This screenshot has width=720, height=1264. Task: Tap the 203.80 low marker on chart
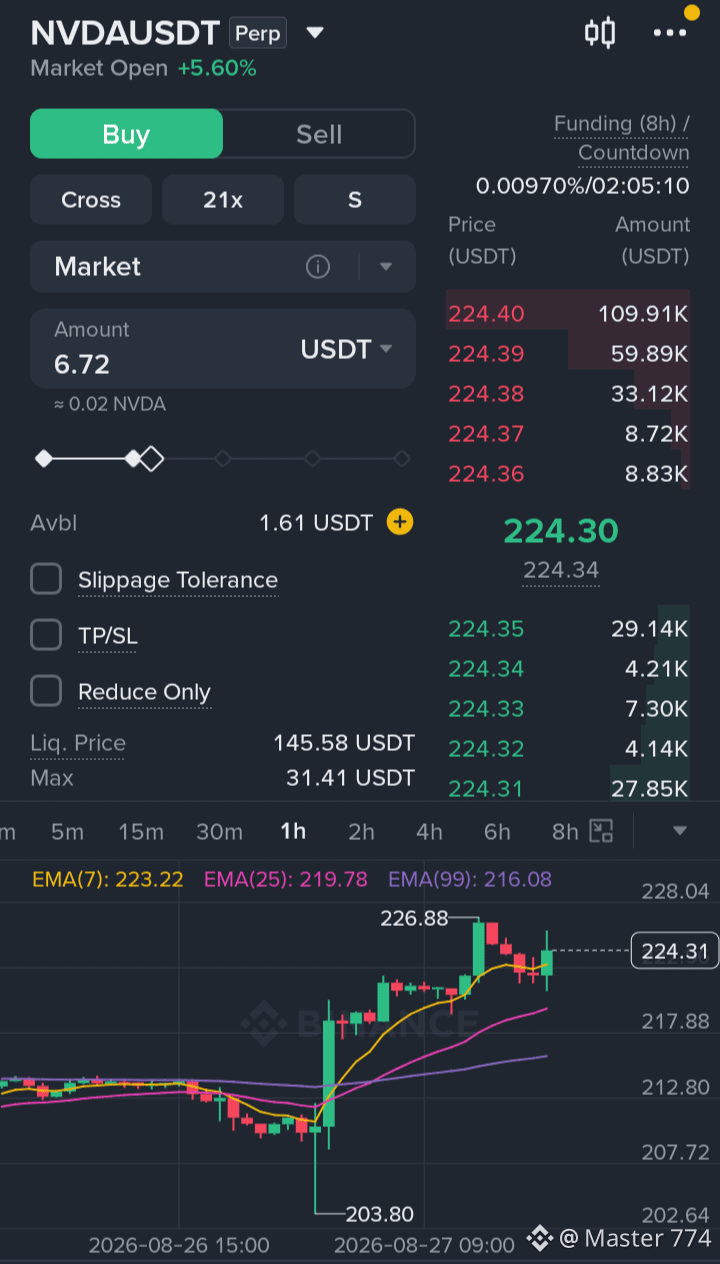[380, 1215]
